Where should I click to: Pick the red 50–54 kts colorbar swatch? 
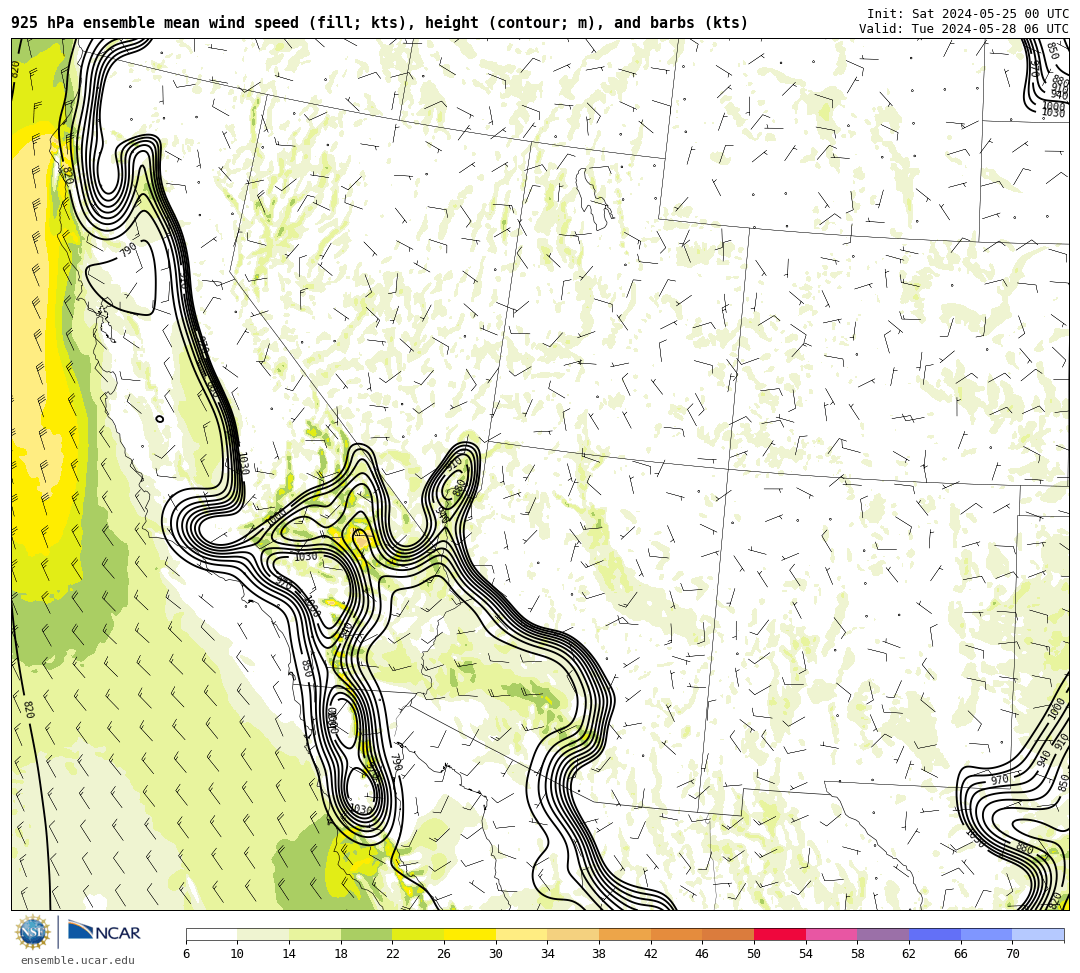pyautogui.click(x=780, y=934)
